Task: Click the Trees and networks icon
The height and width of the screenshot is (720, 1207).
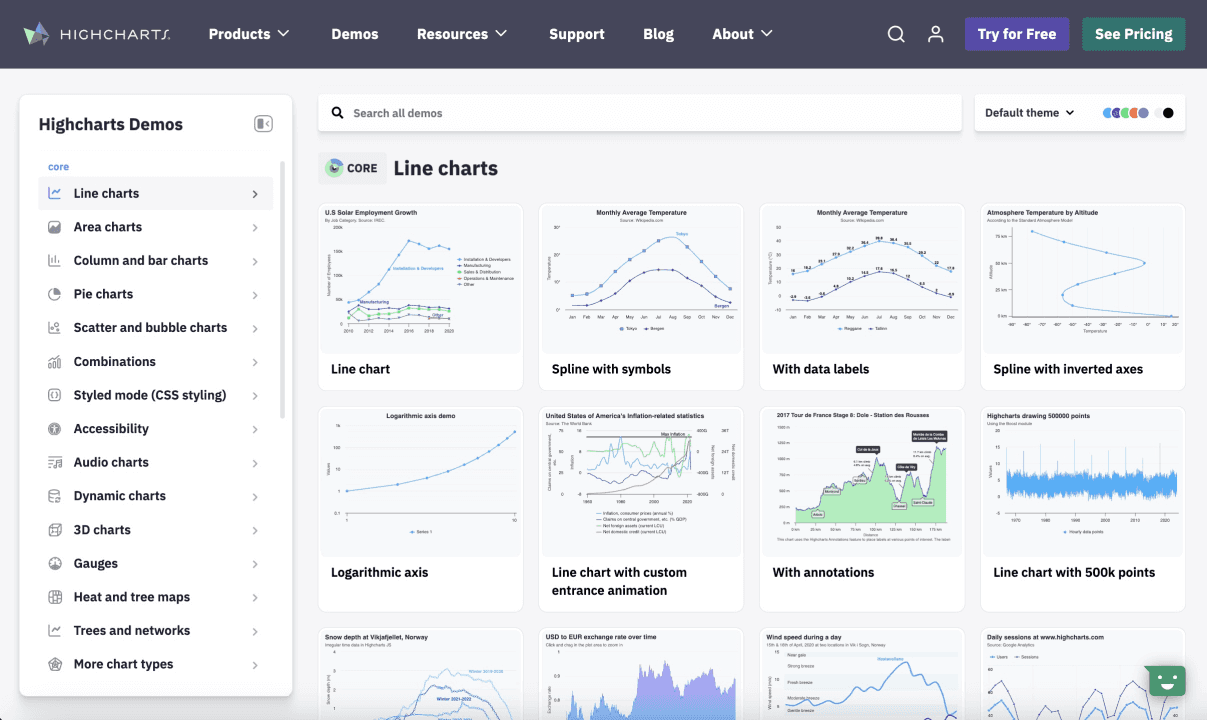Action: pyautogui.click(x=55, y=631)
